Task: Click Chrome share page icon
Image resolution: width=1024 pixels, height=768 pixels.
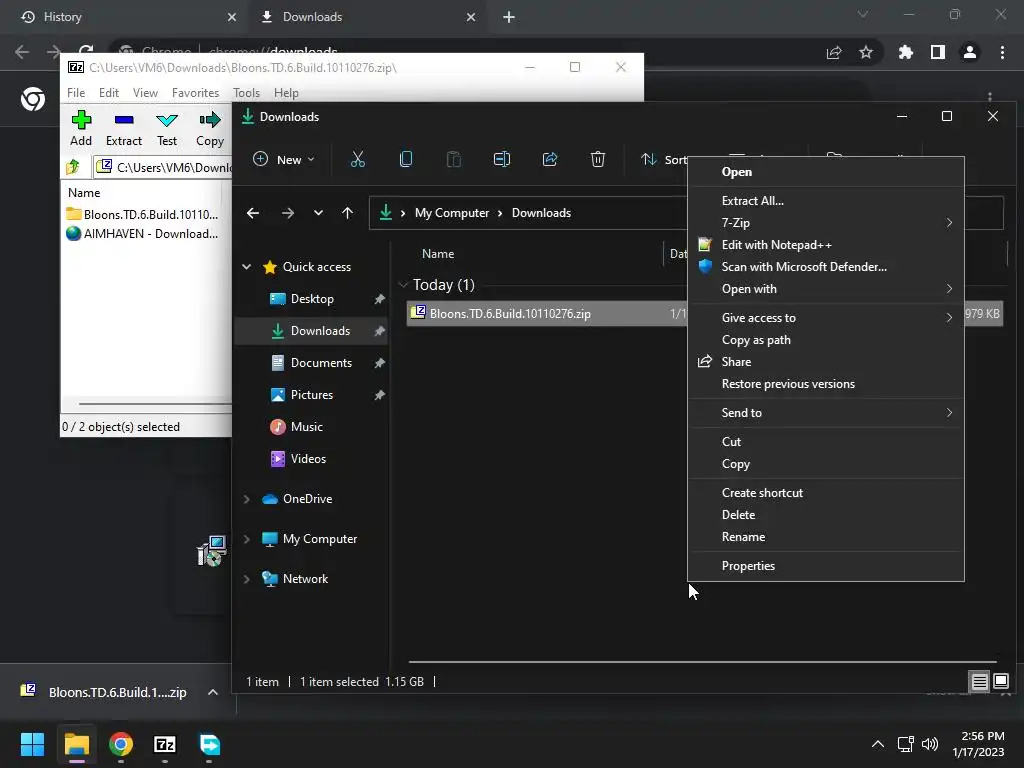Action: pyautogui.click(x=834, y=52)
